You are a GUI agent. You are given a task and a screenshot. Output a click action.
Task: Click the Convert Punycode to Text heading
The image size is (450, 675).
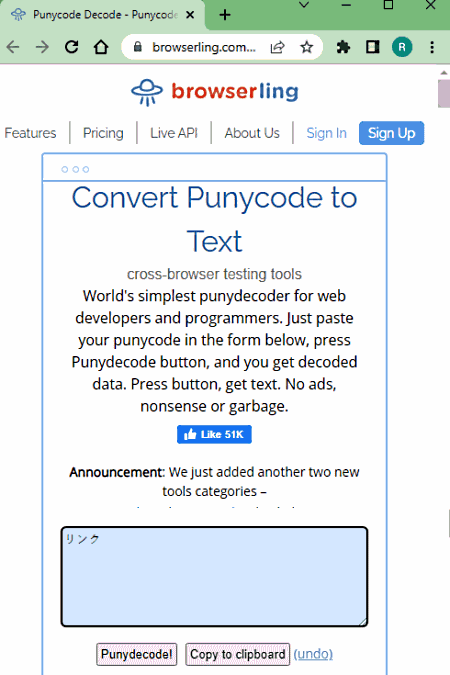point(214,219)
